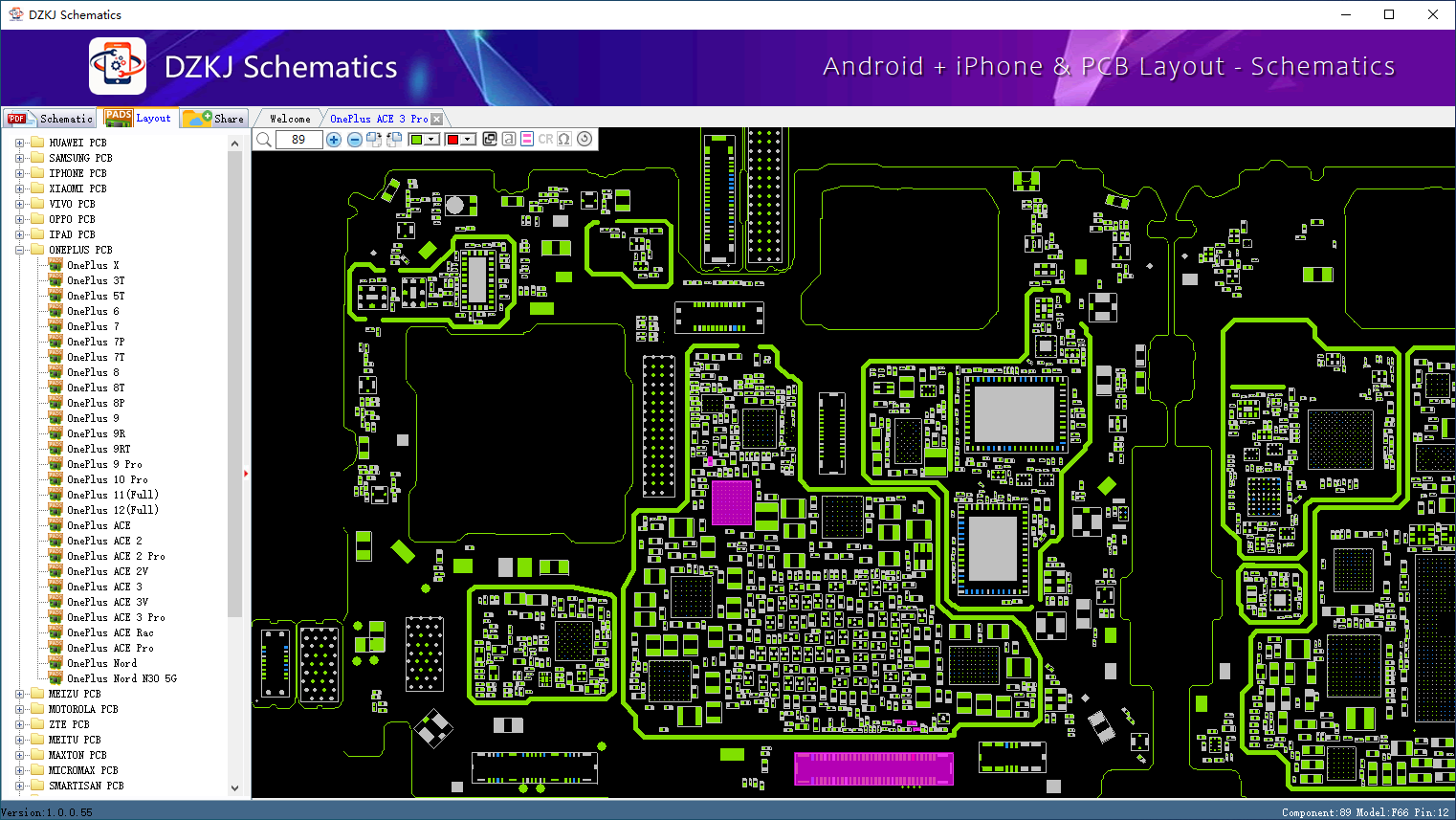Select OnePlus ACE 3V entry
Viewport: 1456px width, 820px height.
click(107, 602)
